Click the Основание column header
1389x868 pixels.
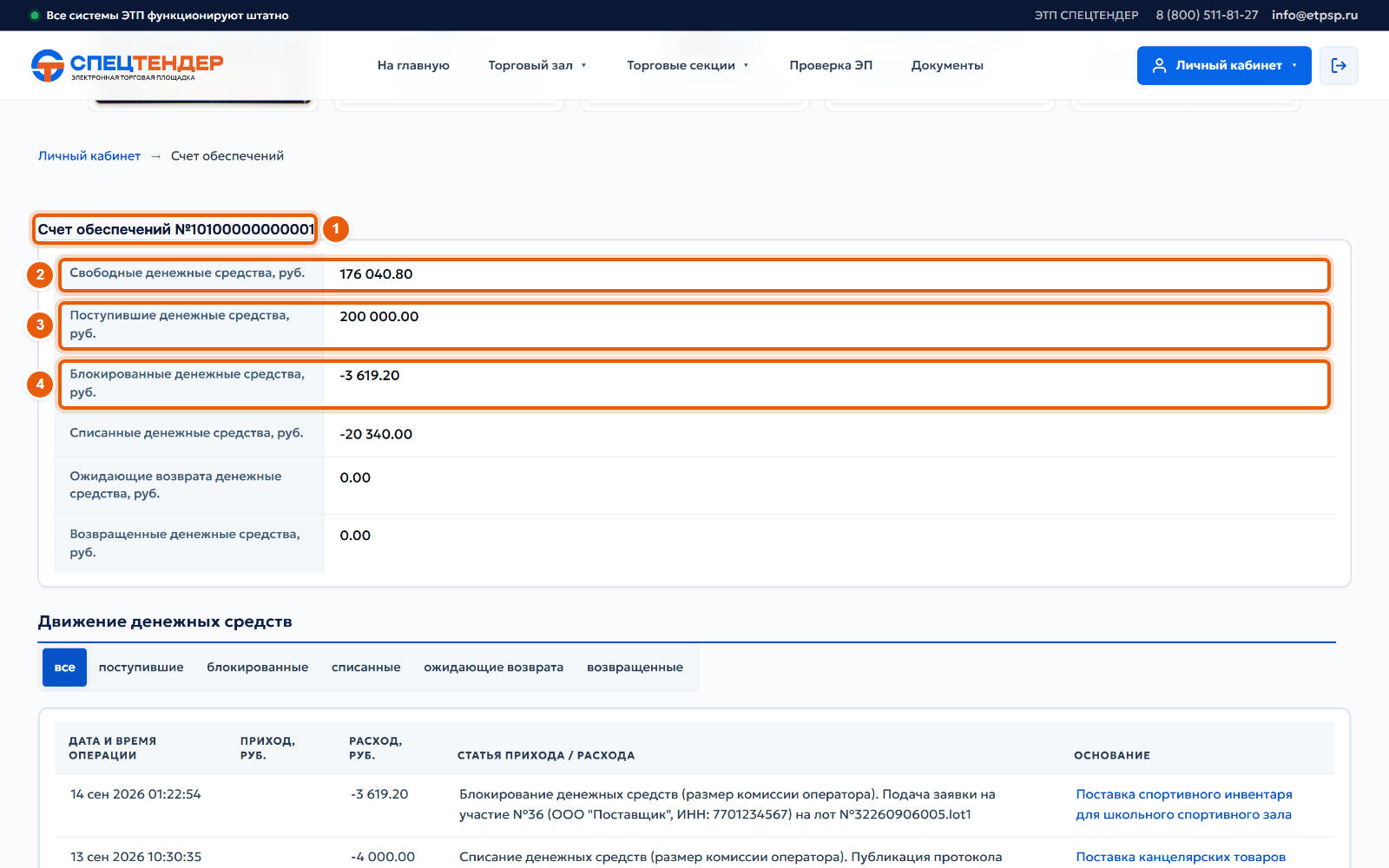(x=1112, y=755)
